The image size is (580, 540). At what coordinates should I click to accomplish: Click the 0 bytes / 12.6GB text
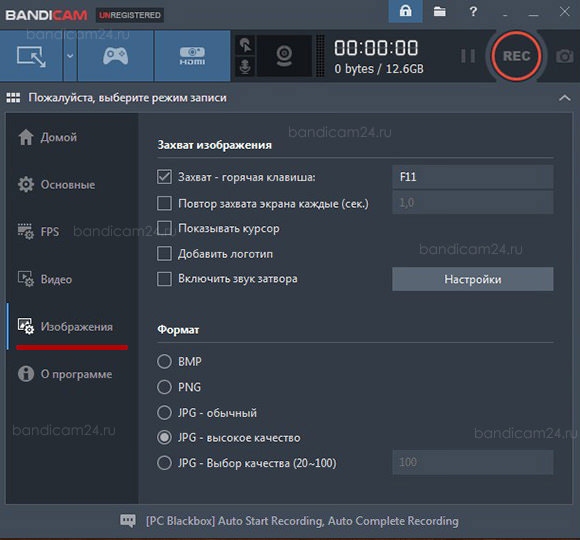coord(379,69)
